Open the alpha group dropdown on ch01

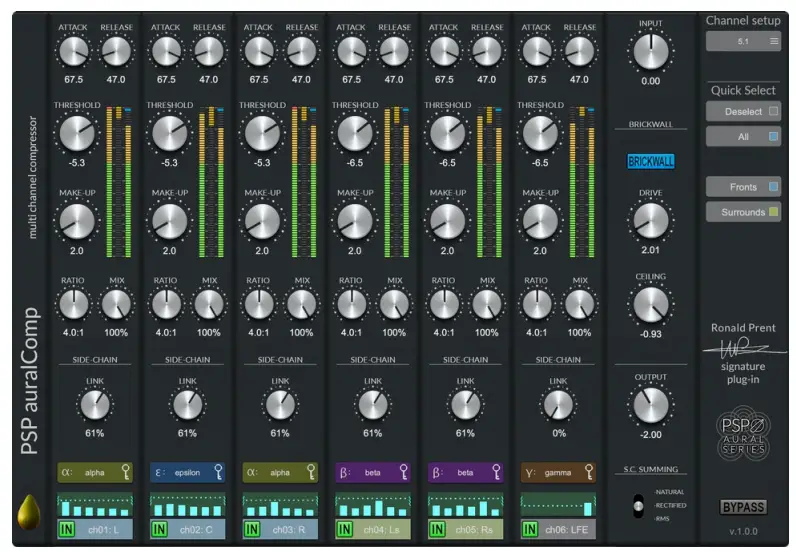point(95,472)
